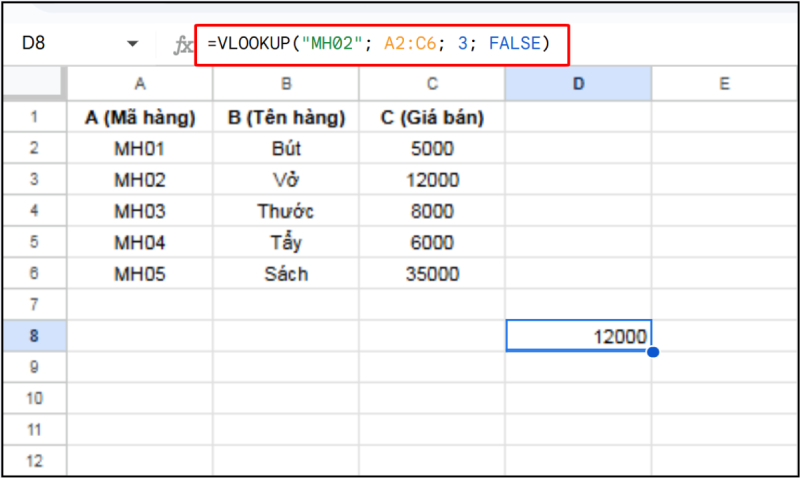Screen dimensions: 800x478
Task: Select row 5 header
Action: pos(34,242)
